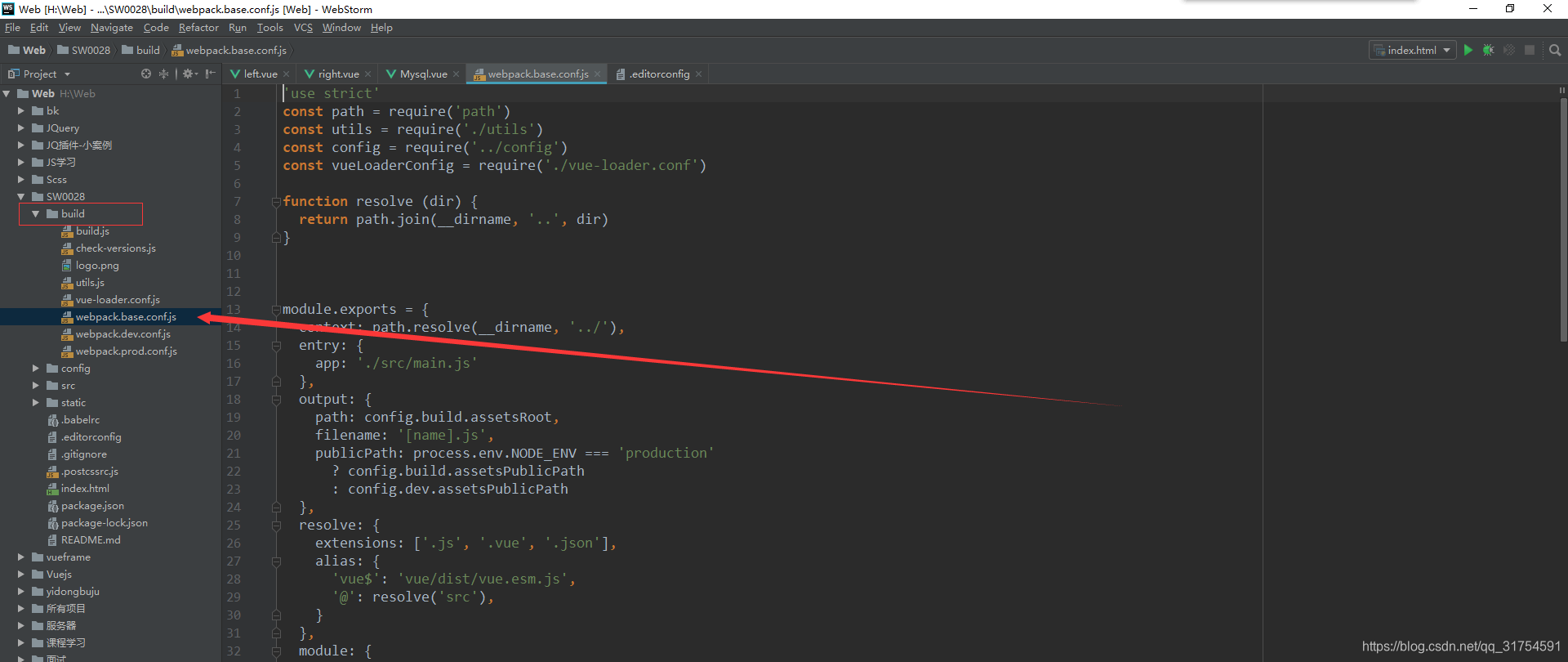The image size is (1568, 662).
Task: Close the right.vue editor tab
Action: tap(367, 74)
